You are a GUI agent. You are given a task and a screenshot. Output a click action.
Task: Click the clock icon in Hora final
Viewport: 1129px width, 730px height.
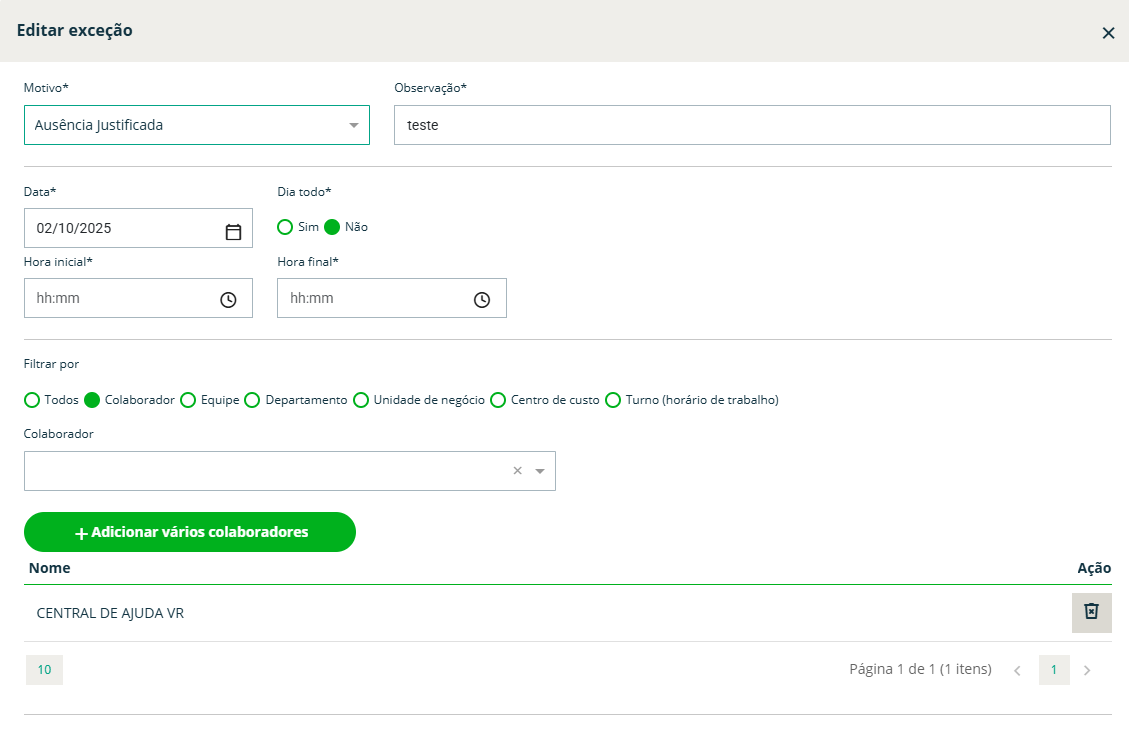click(482, 300)
